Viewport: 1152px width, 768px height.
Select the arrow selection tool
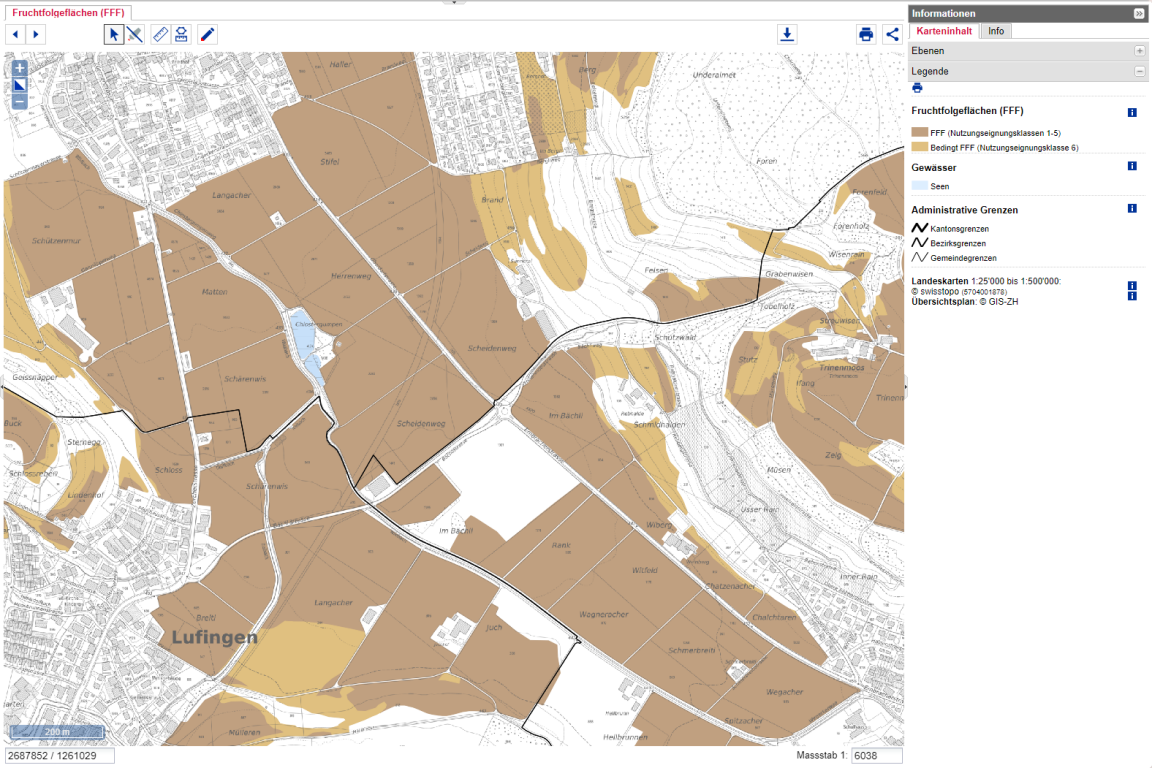click(x=113, y=33)
